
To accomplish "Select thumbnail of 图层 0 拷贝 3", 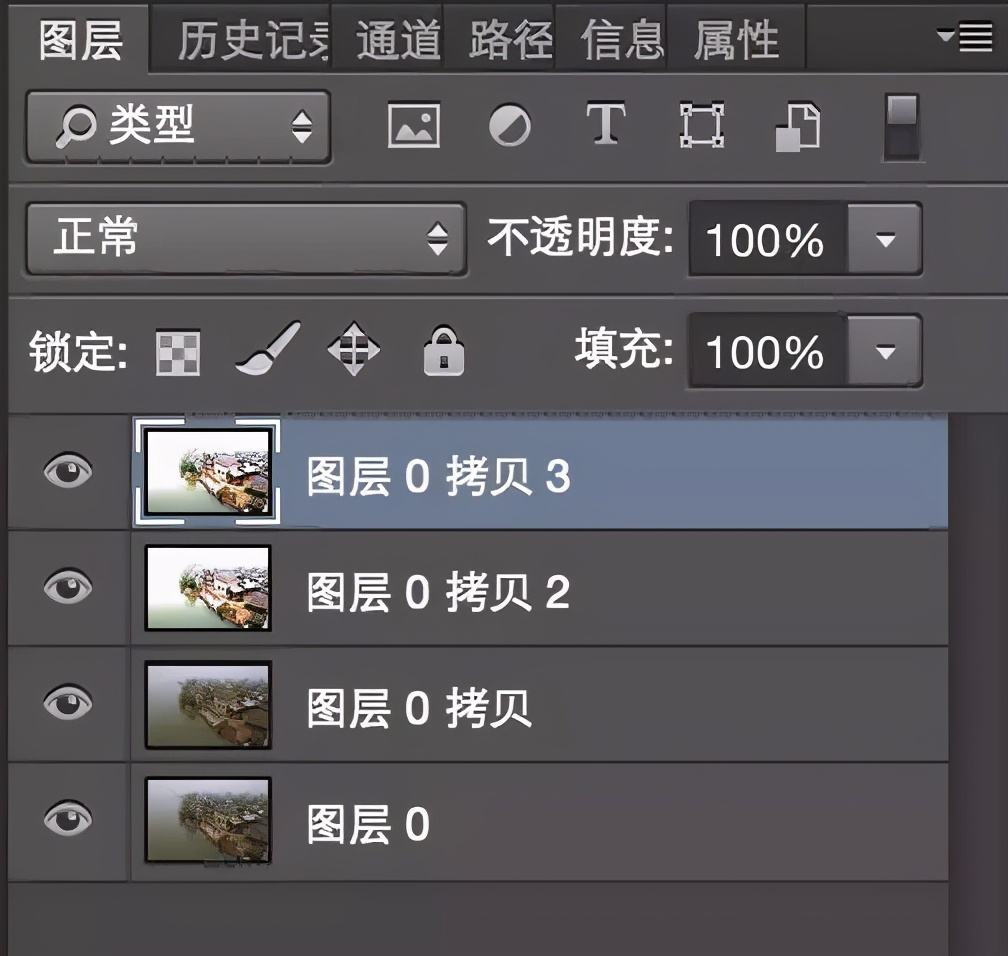I will pos(208,472).
